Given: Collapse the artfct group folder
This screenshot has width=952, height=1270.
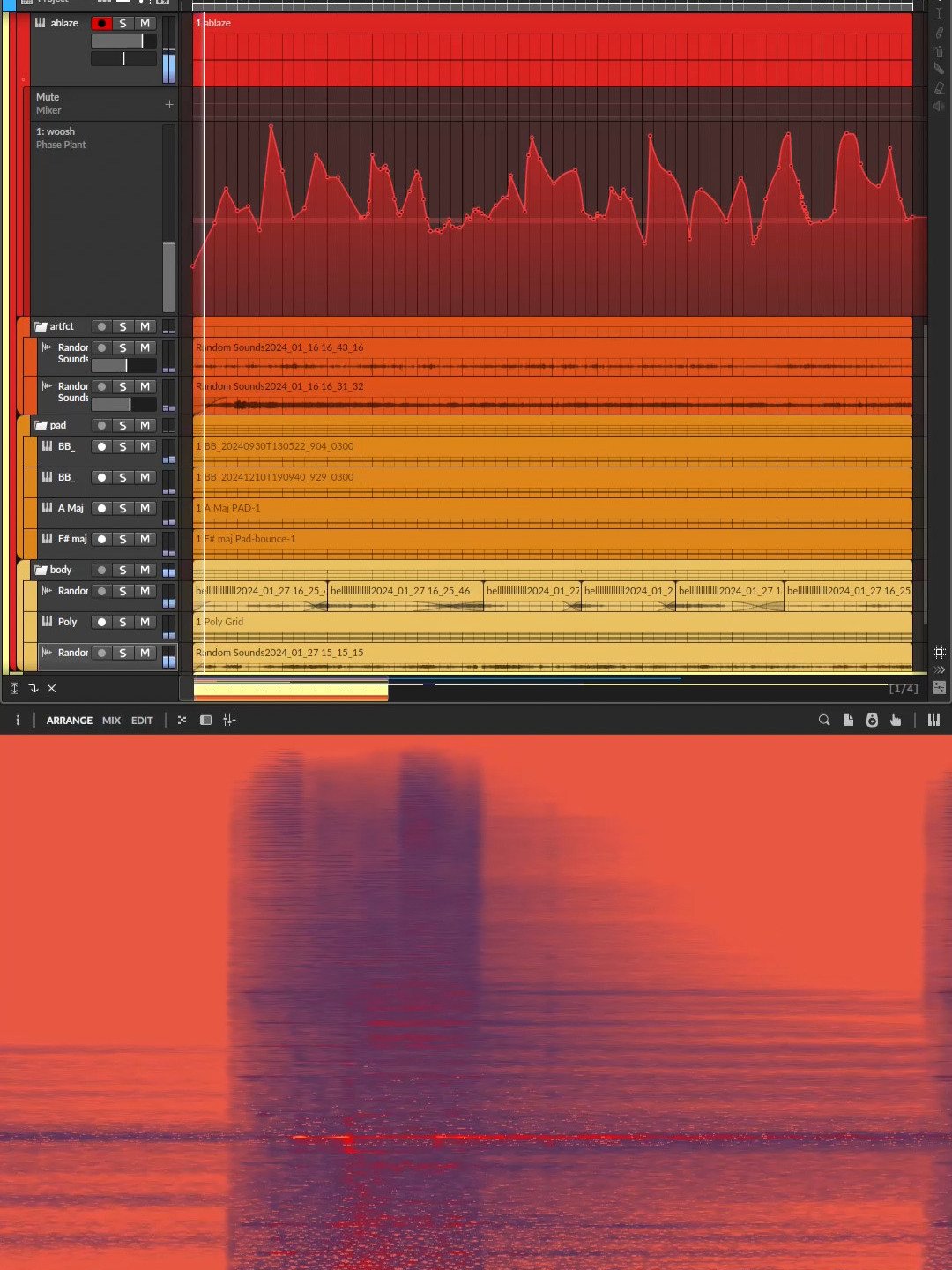Looking at the screenshot, I should click(x=40, y=326).
